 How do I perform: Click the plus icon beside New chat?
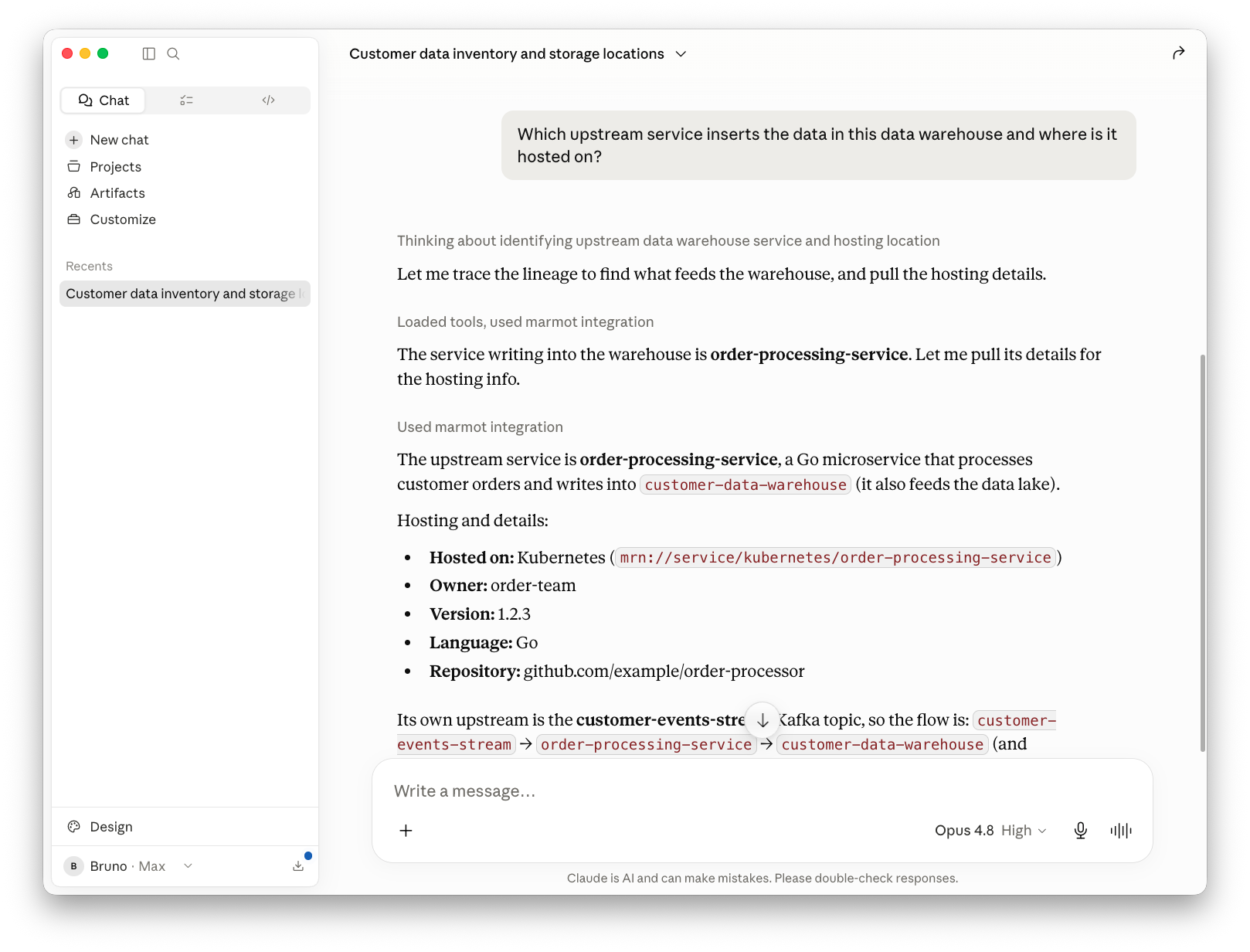pos(74,140)
